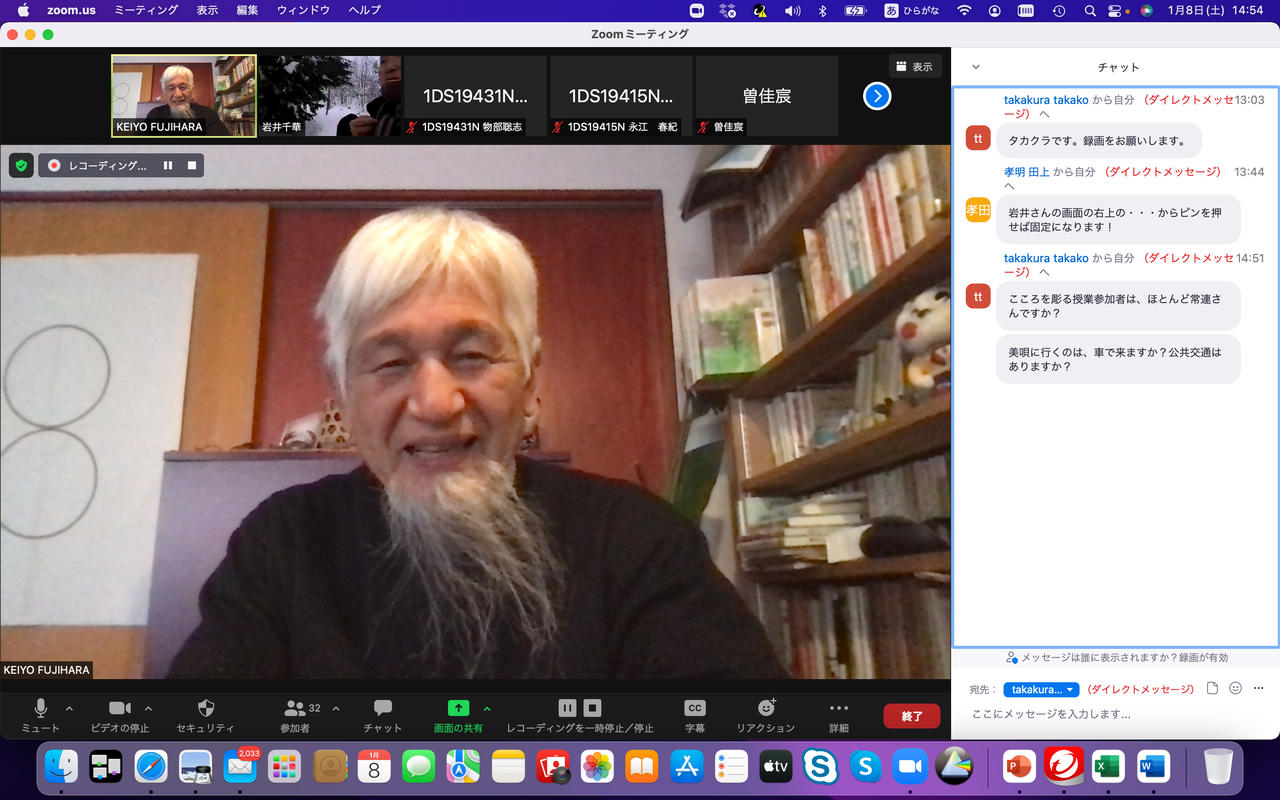This screenshot has height=800, width=1280.
Task: Stop video with the ビデオの停止 camera icon
Action: (120, 715)
